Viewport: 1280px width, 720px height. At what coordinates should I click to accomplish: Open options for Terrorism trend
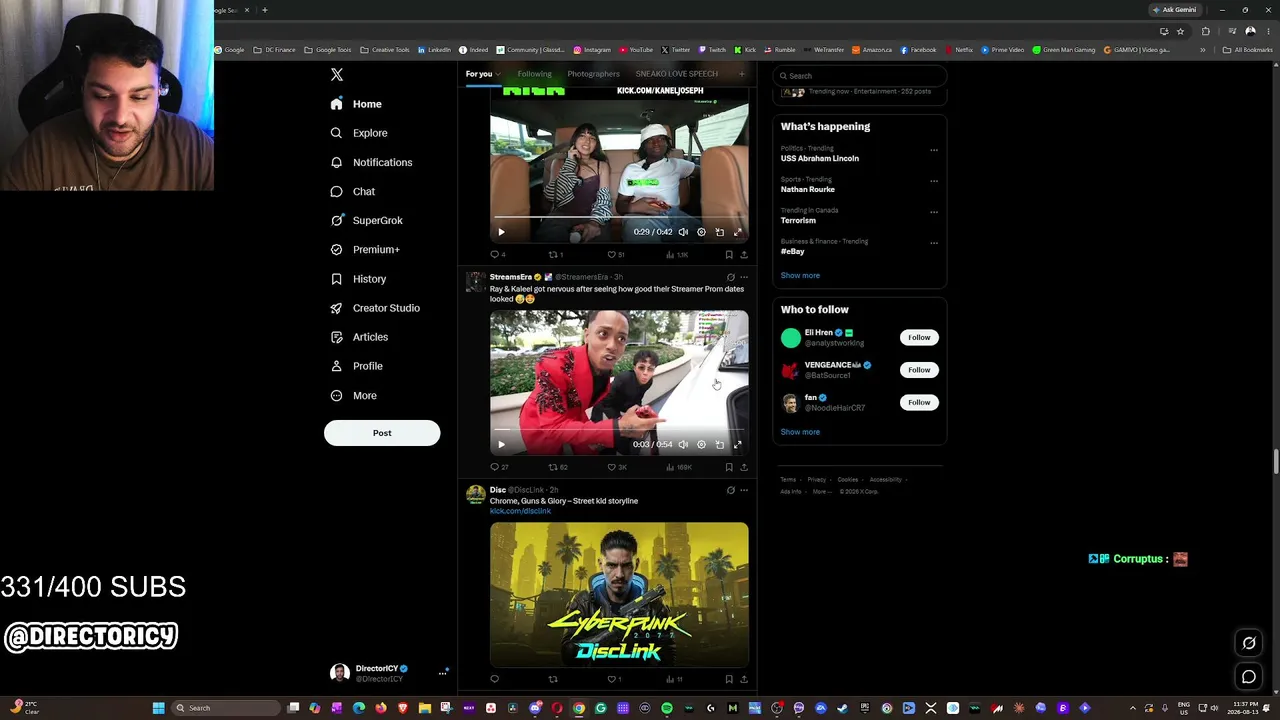[x=934, y=212]
